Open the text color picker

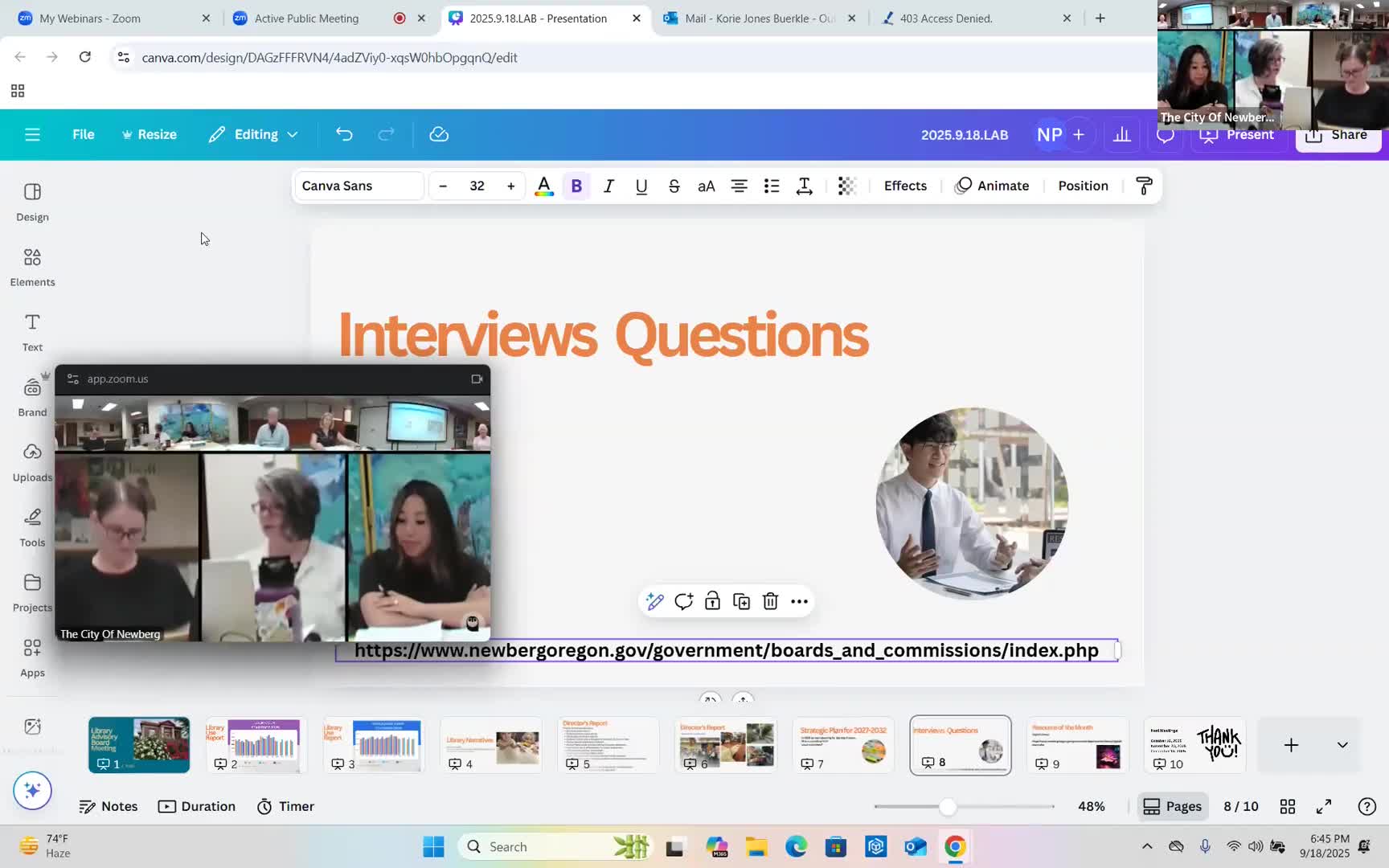coord(544,186)
